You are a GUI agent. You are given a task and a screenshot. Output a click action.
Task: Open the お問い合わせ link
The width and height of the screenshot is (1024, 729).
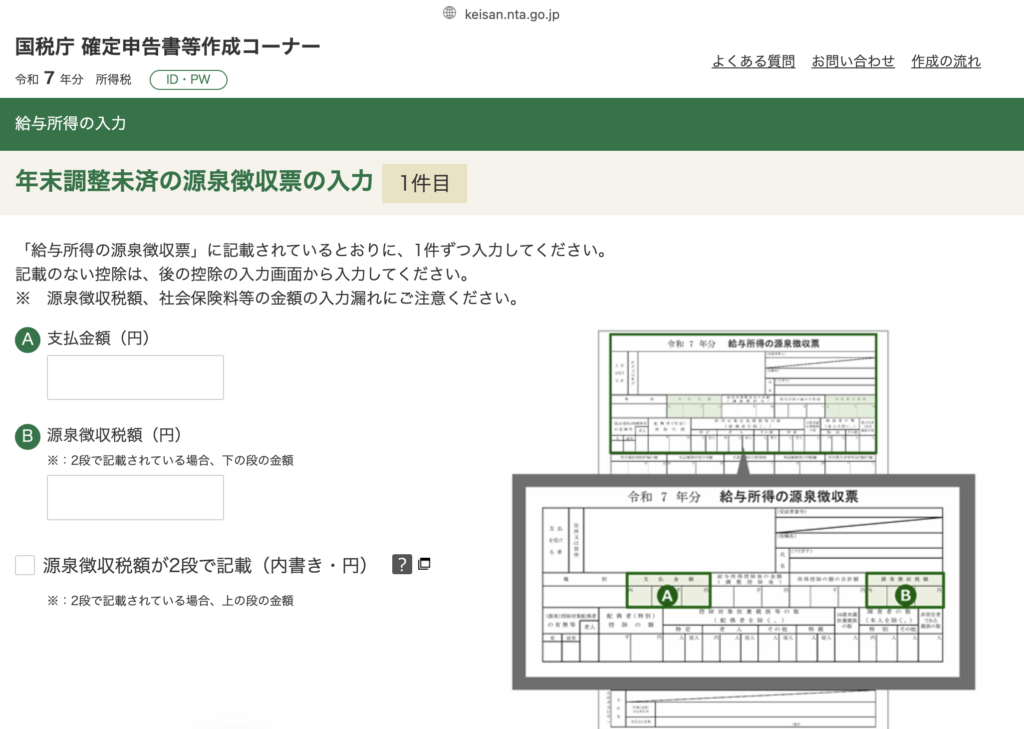853,61
